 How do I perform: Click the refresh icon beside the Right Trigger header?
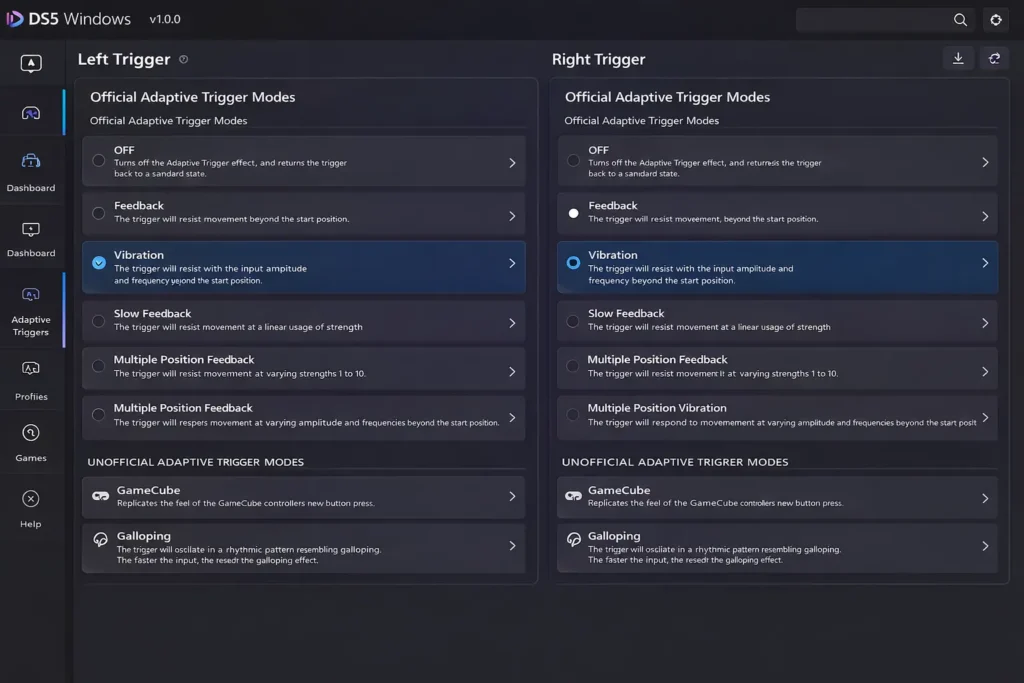click(x=994, y=59)
